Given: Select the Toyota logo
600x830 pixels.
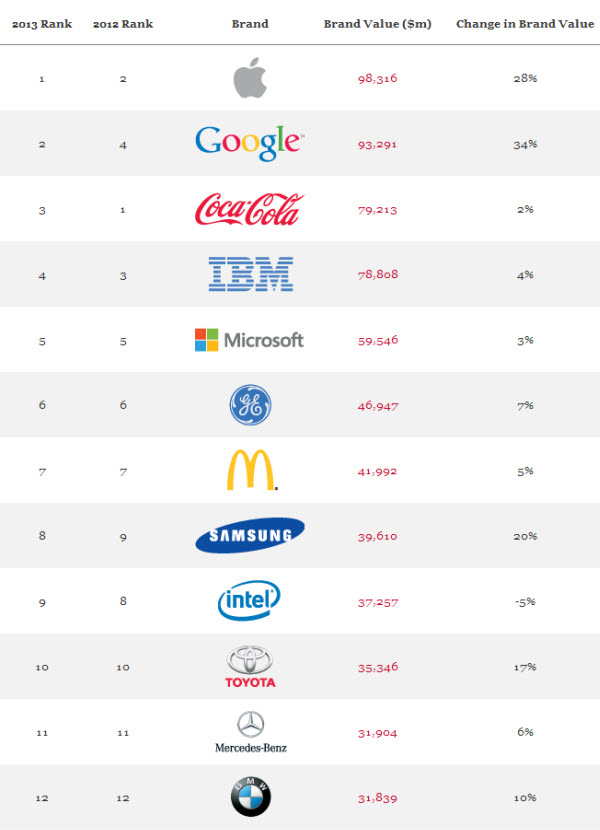Looking at the screenshot, I should pos(250,666).
